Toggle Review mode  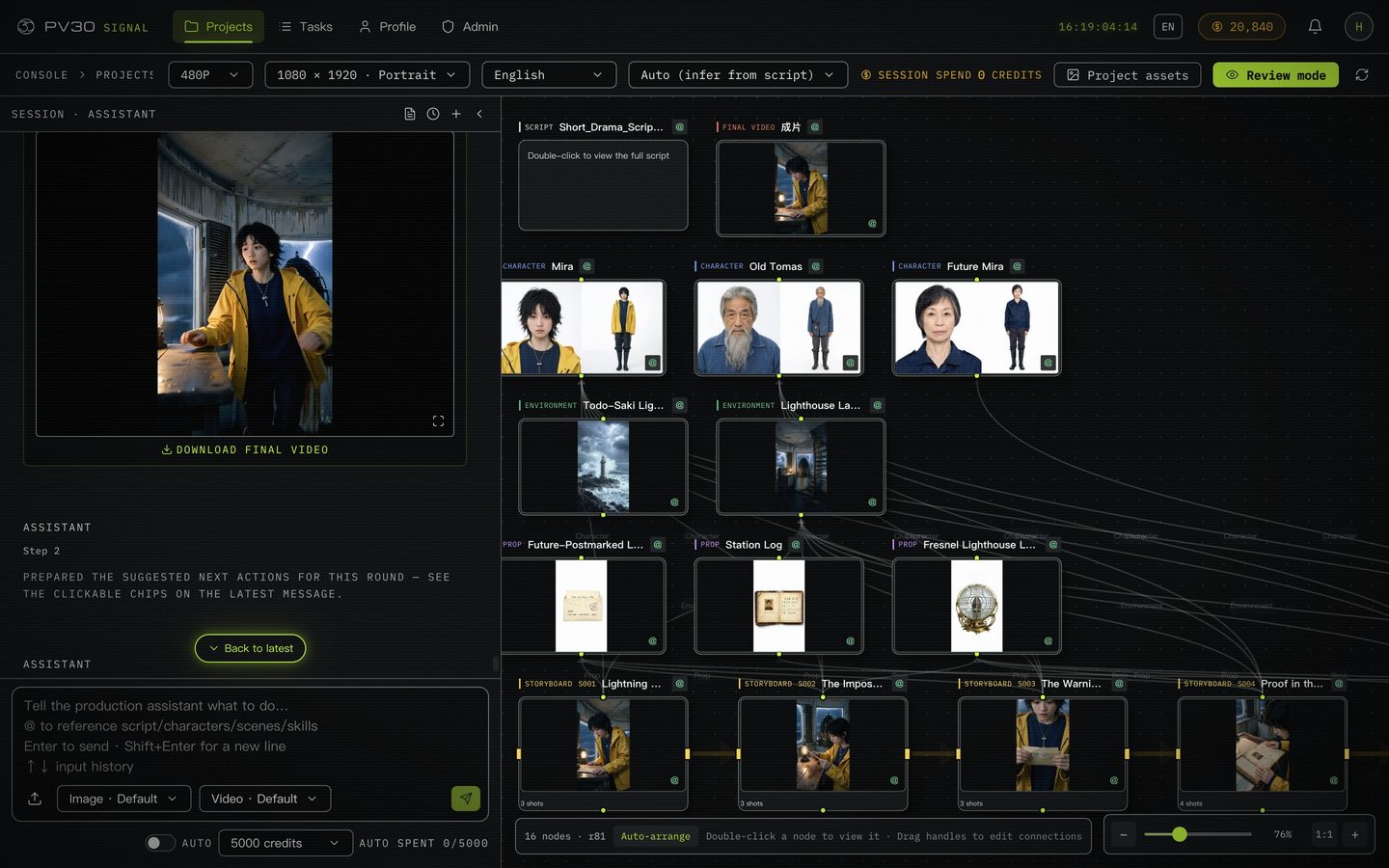[1275, 75]
